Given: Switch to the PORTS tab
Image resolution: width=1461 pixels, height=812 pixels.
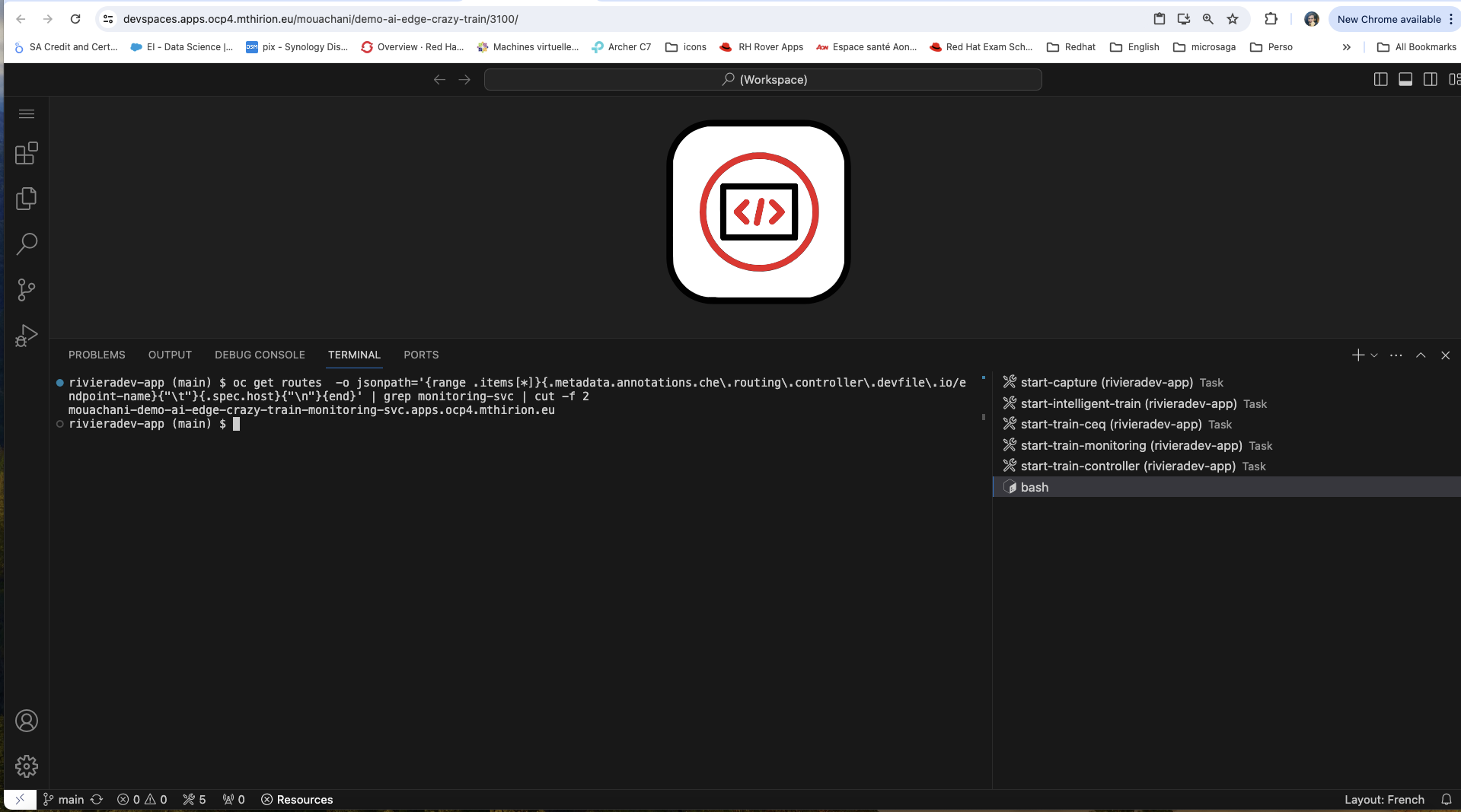Looking at the screenshot, I should click(x=421, y=355).
